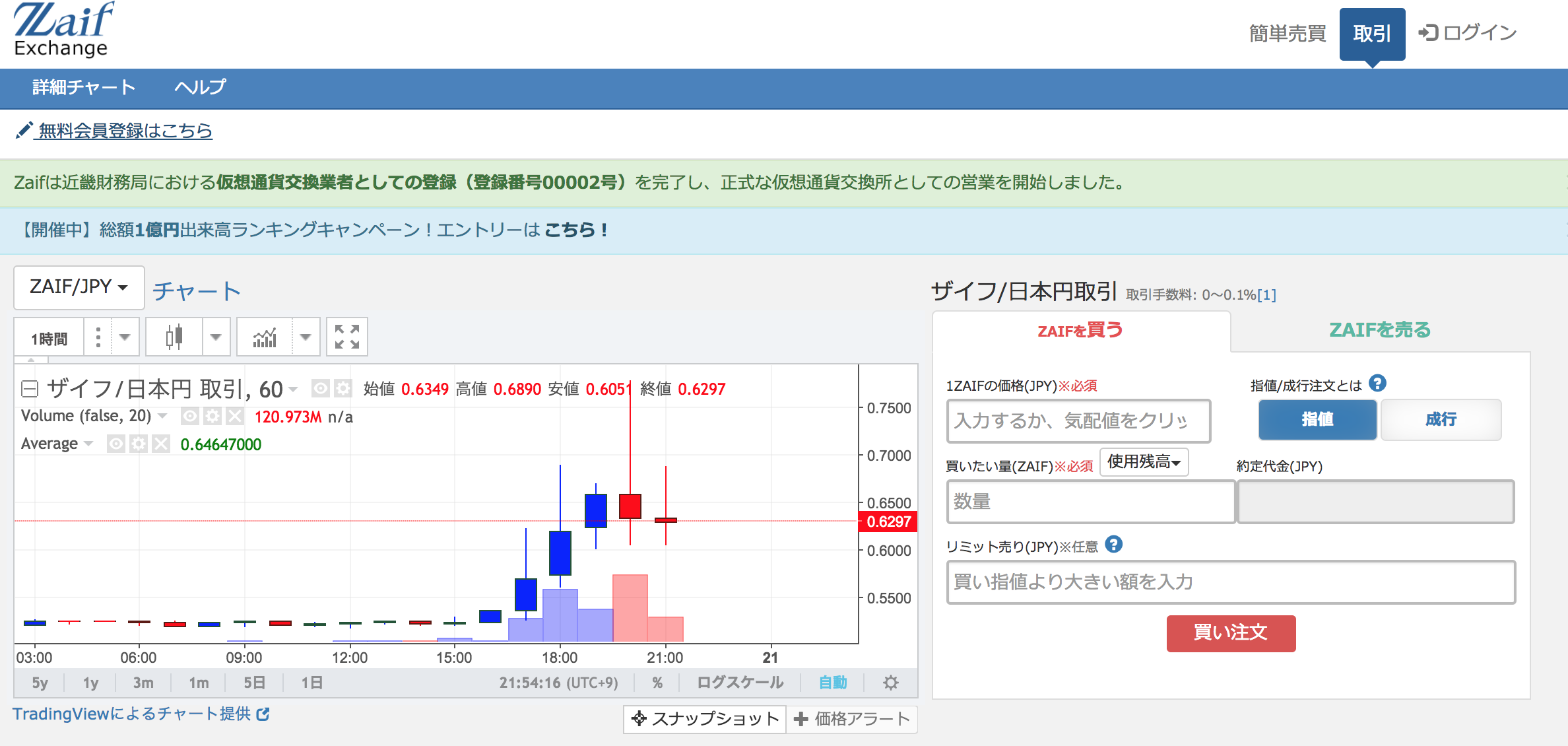Toggle visibility of ザイフ/日本円 main series

(321, 388)
